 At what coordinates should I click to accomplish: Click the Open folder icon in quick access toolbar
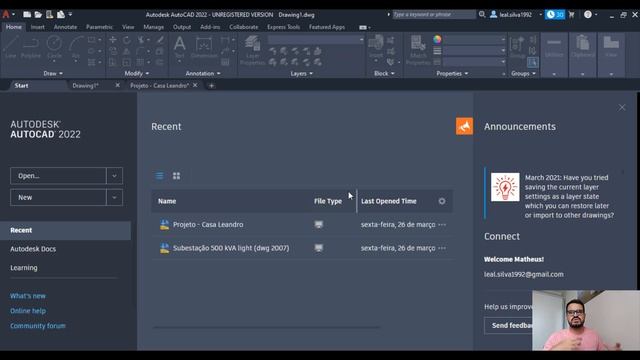38,14
